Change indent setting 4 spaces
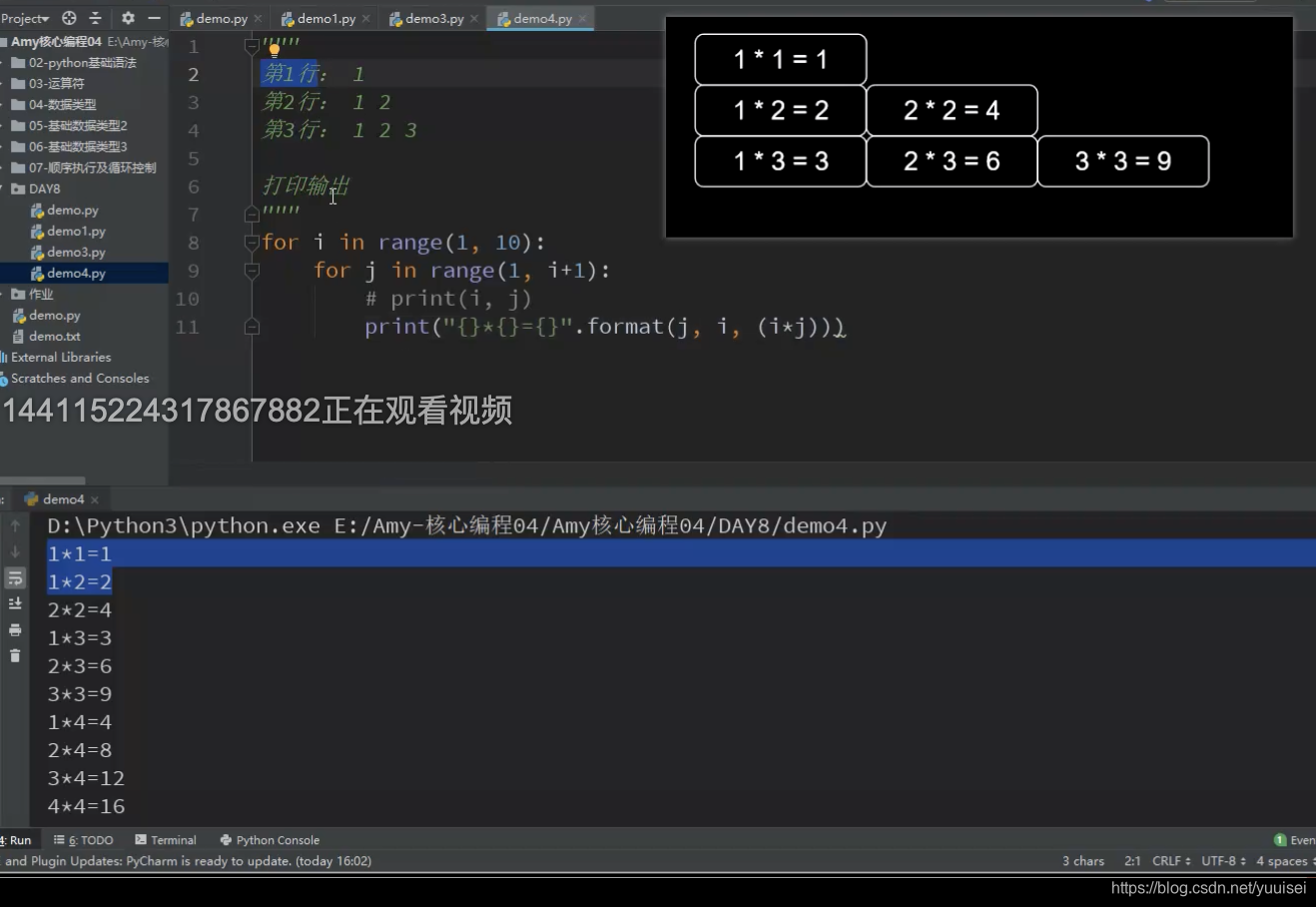1316x907 pixels. click(x=1285, y=861)
